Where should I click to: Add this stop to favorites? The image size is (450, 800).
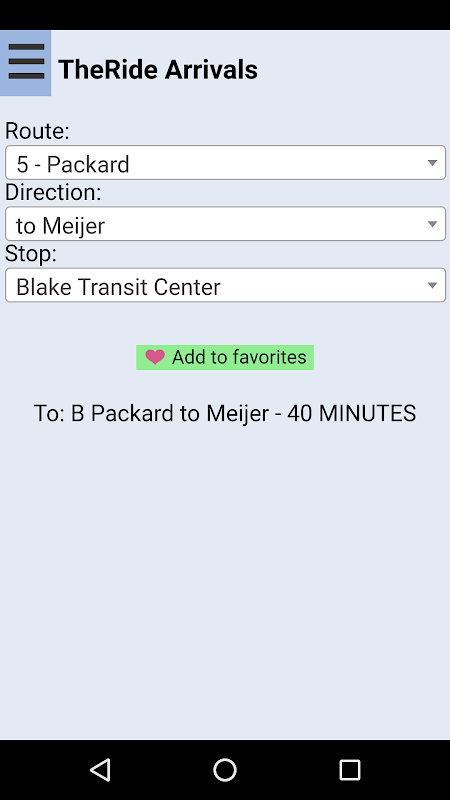click(x=225, y=357)
